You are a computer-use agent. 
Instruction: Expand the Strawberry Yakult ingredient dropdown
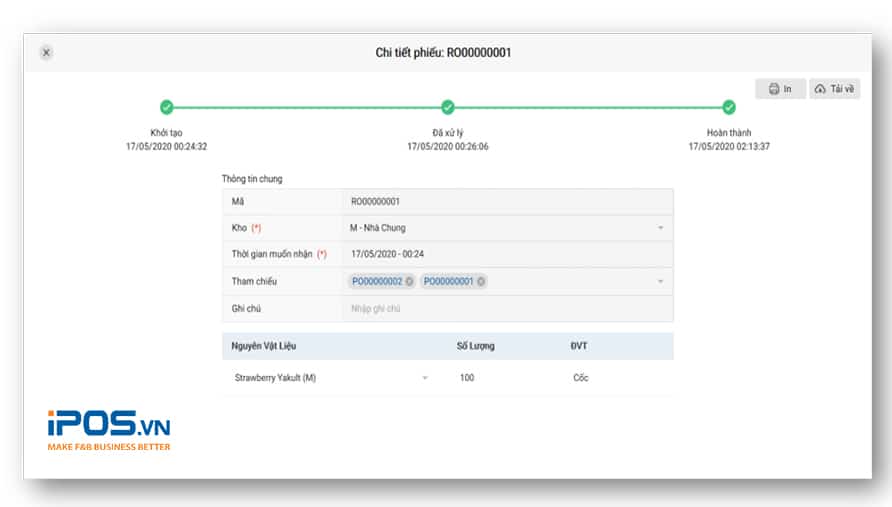(425, 378)
